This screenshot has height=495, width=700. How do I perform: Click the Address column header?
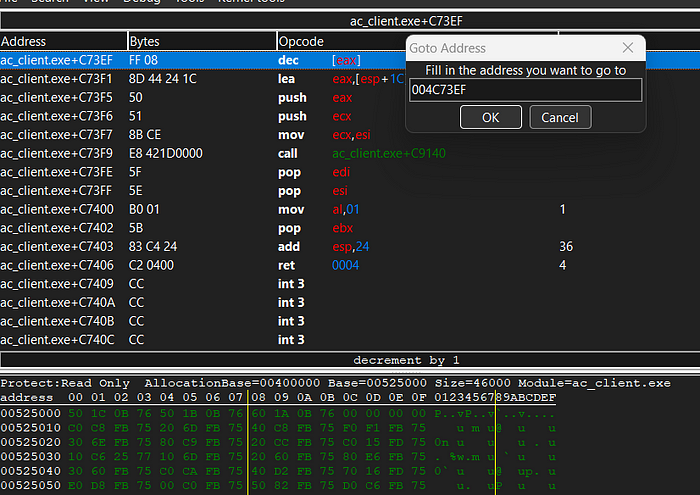pyautogui.click(x=63, y=42)
